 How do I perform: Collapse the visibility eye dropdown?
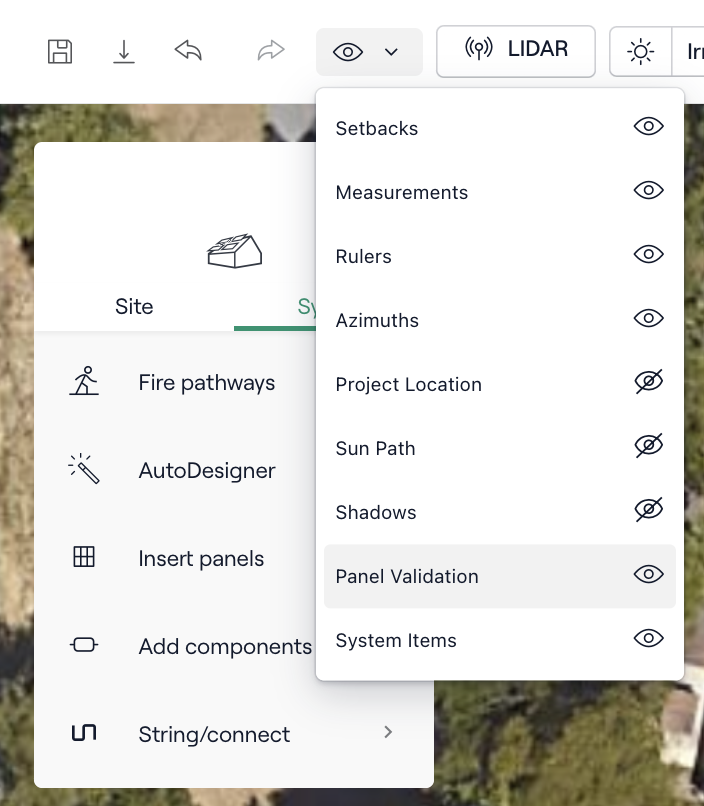(369, 52)
